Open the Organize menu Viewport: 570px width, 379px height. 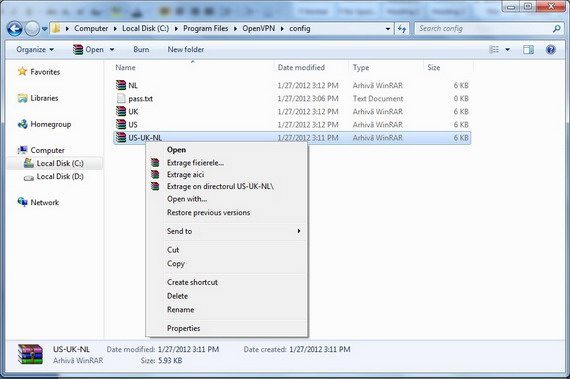35,49
